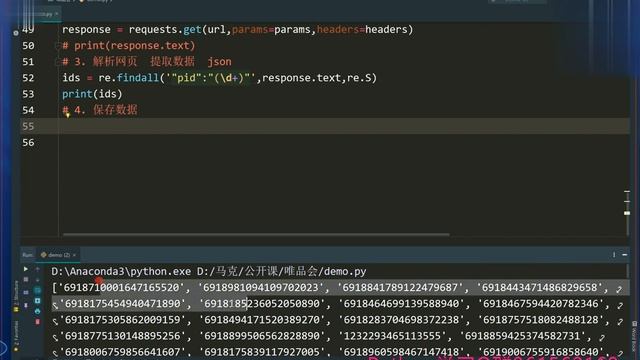Hide the Run tool window with minus icon

point(624,255)
